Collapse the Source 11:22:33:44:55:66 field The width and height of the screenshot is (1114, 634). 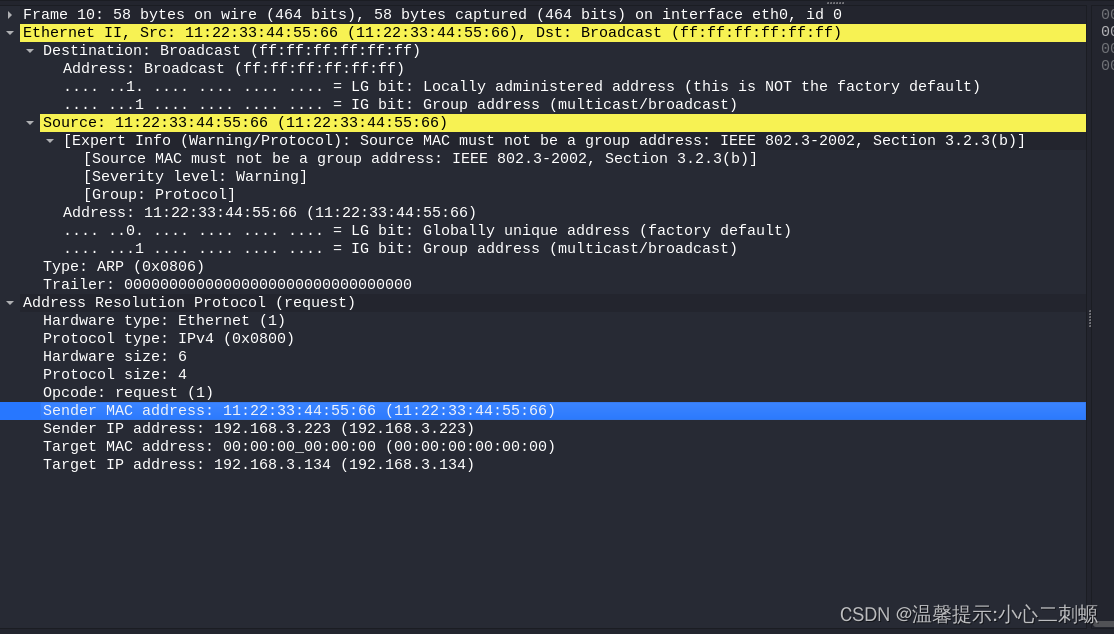coord(28,122)
